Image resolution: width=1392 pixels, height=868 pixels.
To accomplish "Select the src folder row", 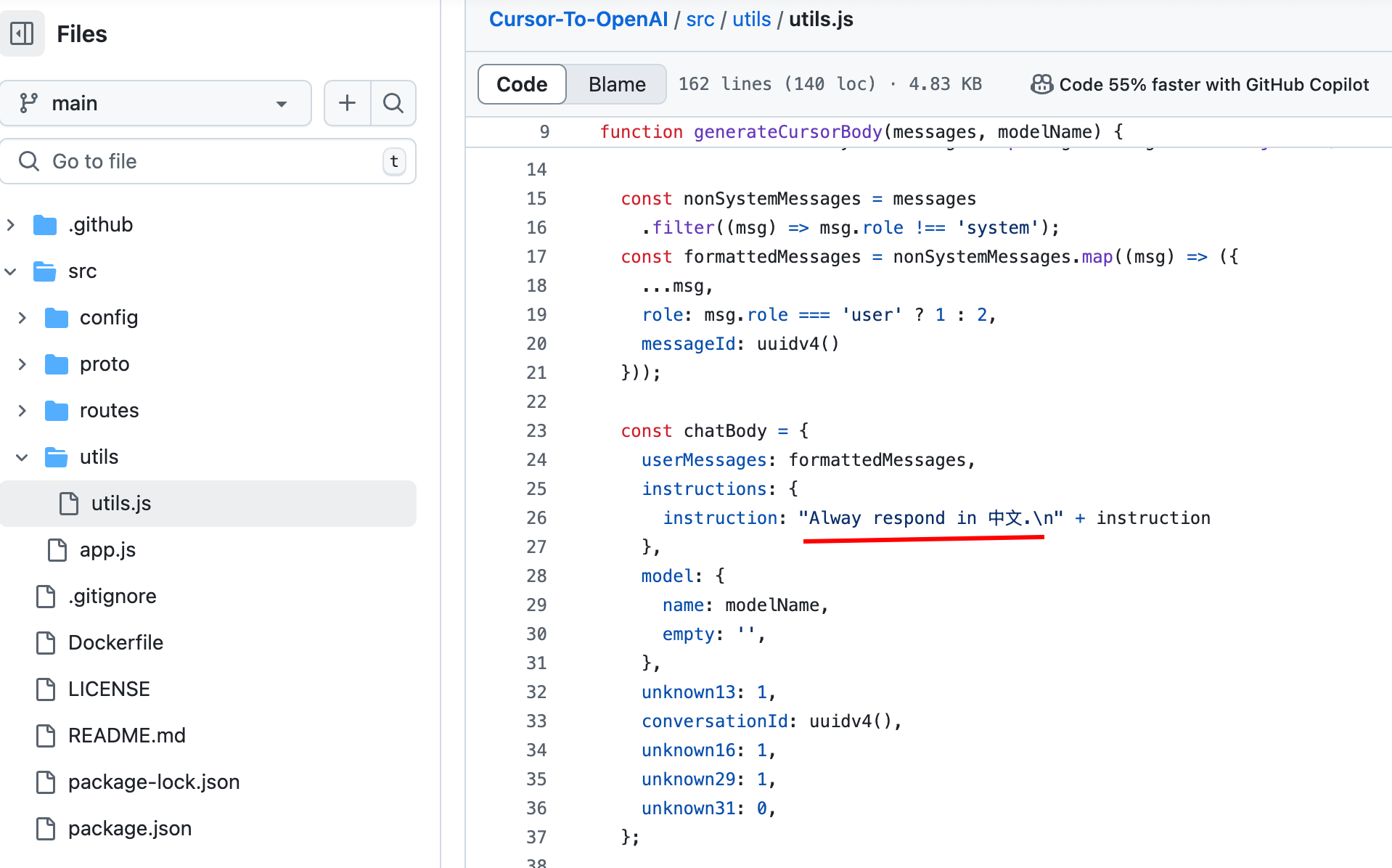I will (x=208, y=271).
